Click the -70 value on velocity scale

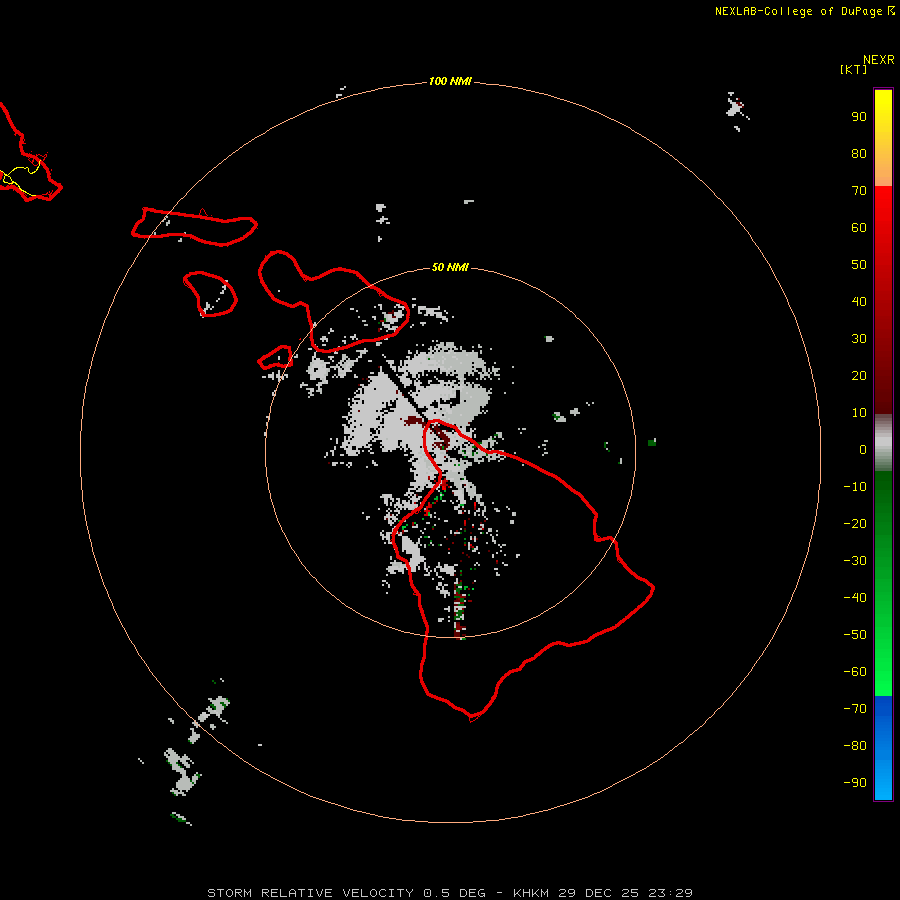pos(855,709)
